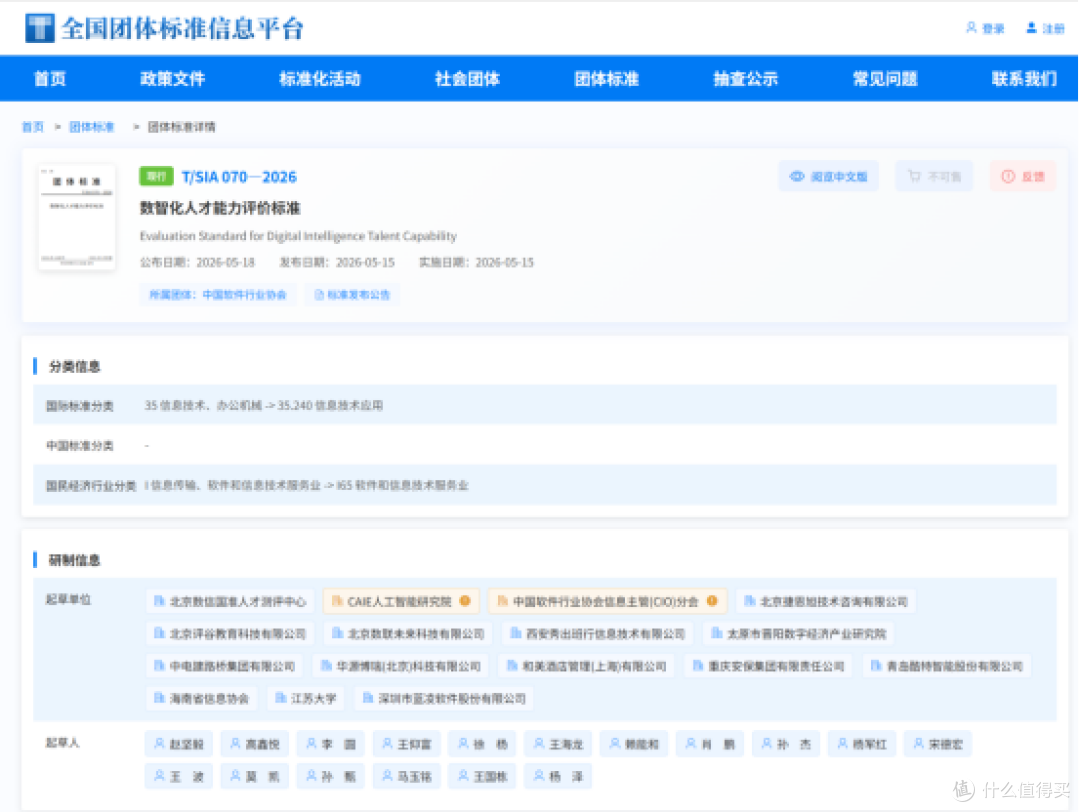
Task: Click the 注册 register user icon
Action: [1031, 28]
